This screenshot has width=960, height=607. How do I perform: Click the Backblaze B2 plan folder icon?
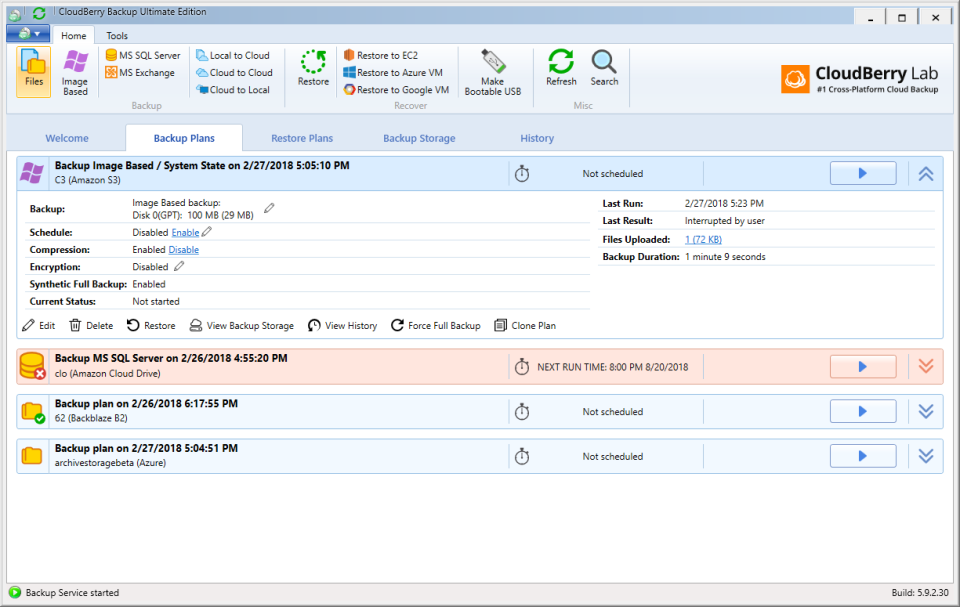click(32, 412)
